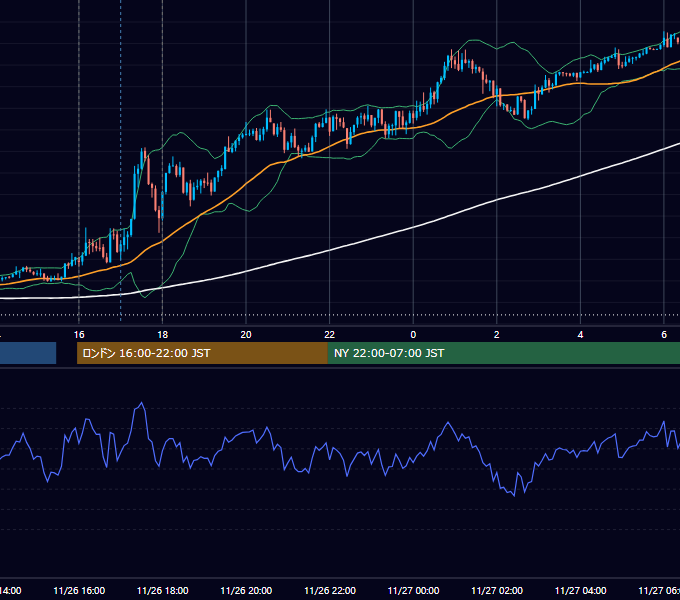This screenshot has height=600, width=680.
Task: Click the 11/26 20:00 date label
Action: click(x=246, y=590)
